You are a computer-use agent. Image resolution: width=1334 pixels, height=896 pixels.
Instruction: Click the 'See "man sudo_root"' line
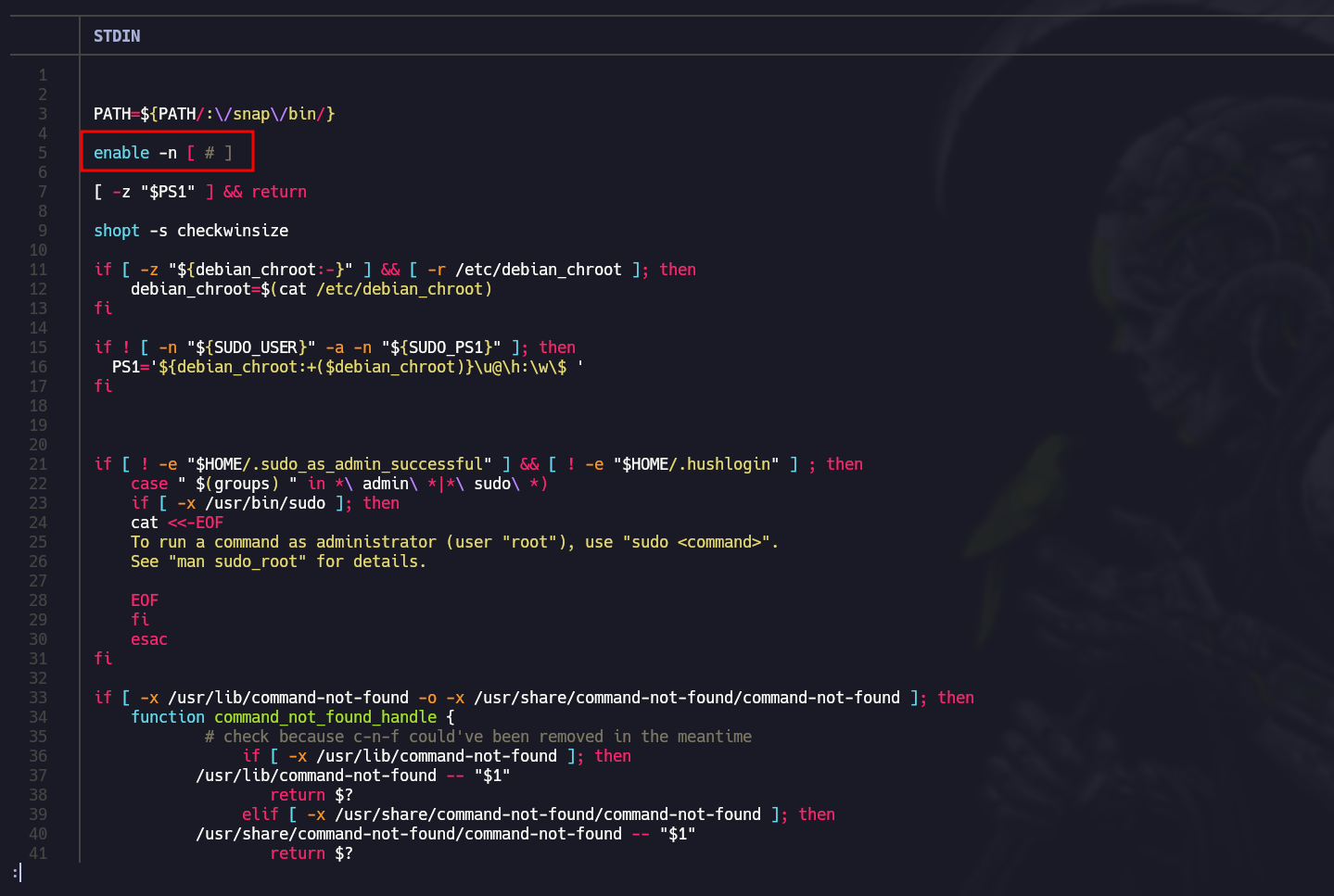278,562
